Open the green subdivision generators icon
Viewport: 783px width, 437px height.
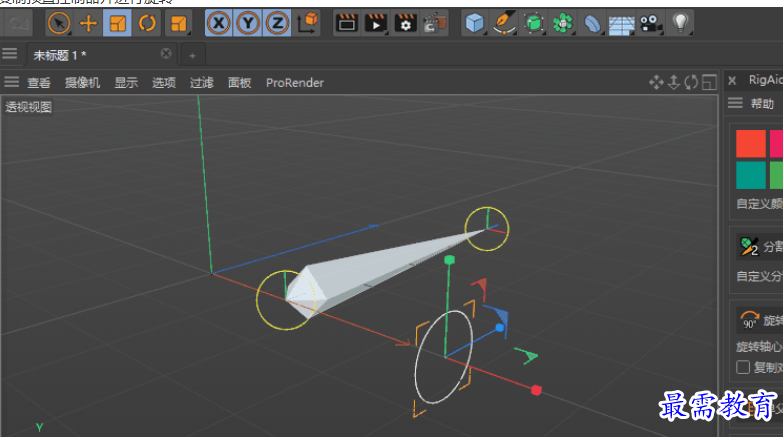tap(533, 23)
